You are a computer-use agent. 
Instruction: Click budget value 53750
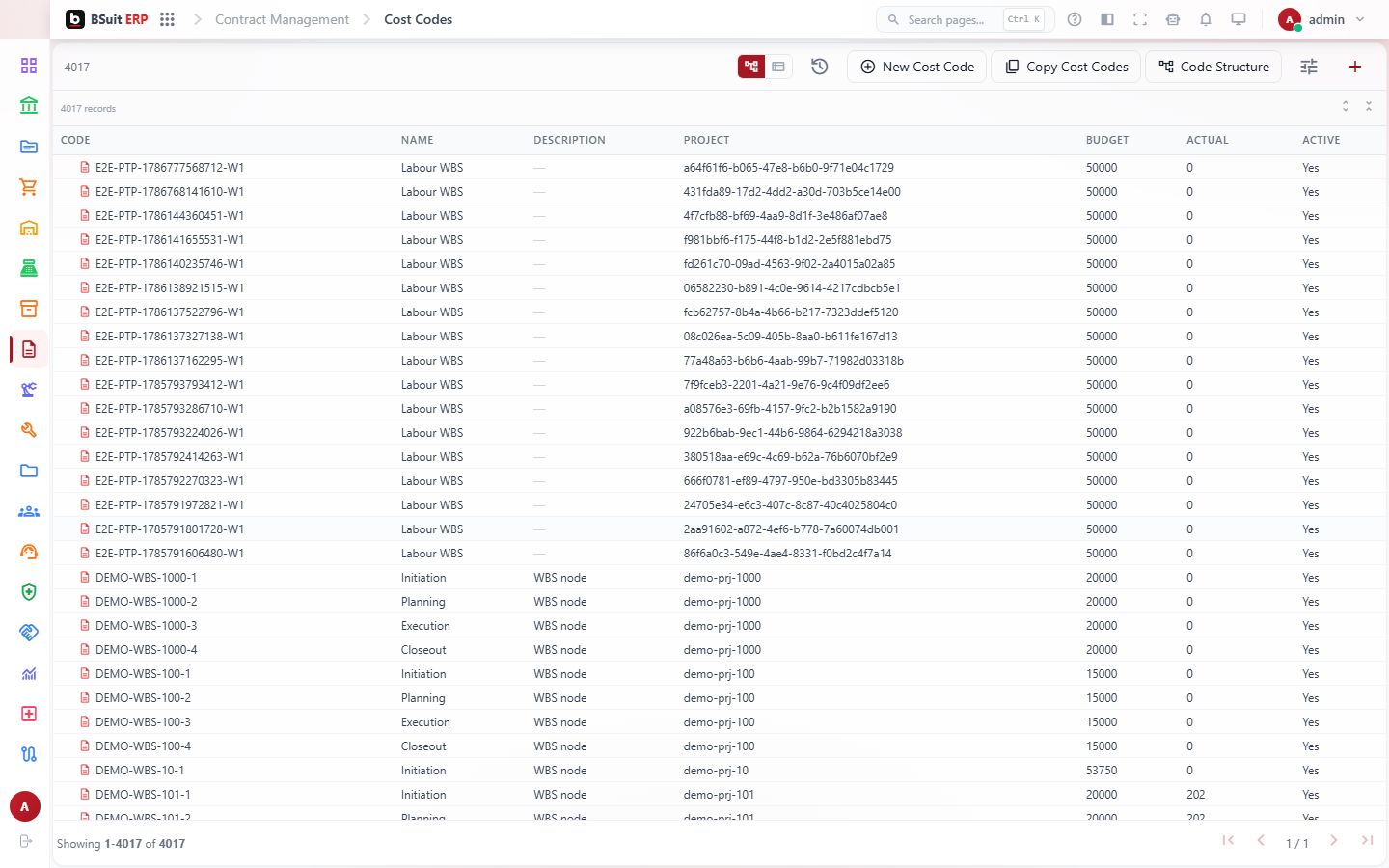tap(1102, 770)
